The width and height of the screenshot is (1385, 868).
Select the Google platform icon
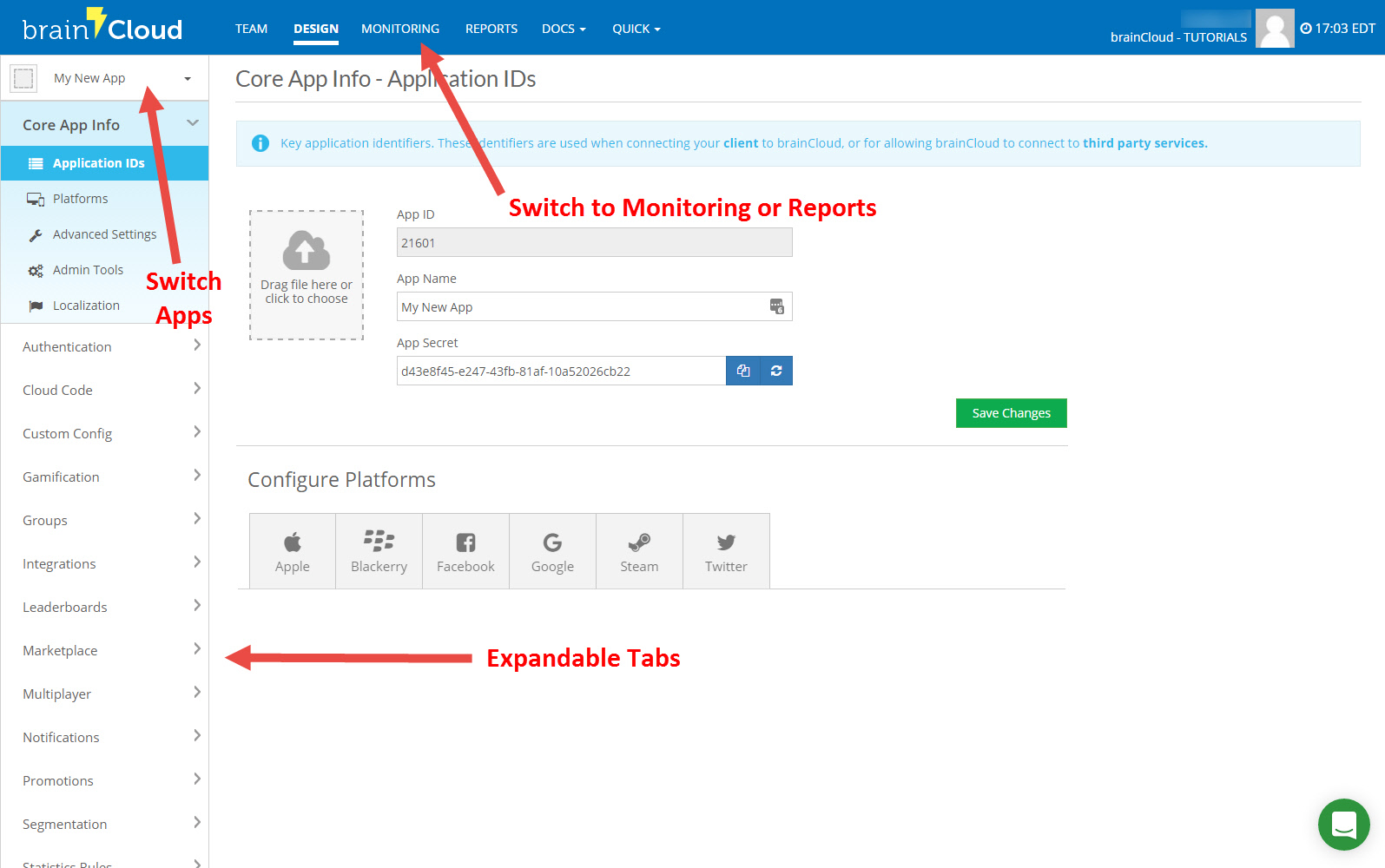(552, 551)
